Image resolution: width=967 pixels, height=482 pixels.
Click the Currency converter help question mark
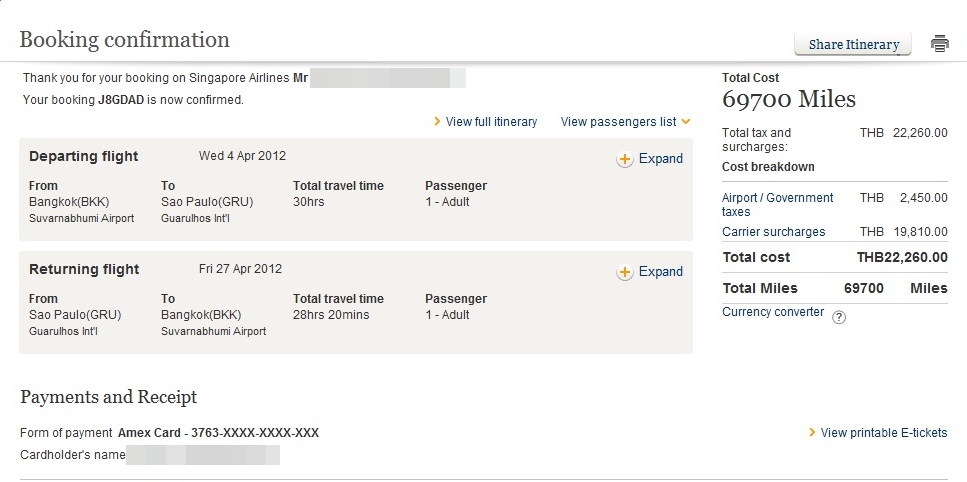pyautogui.click(x=839, y=317)
